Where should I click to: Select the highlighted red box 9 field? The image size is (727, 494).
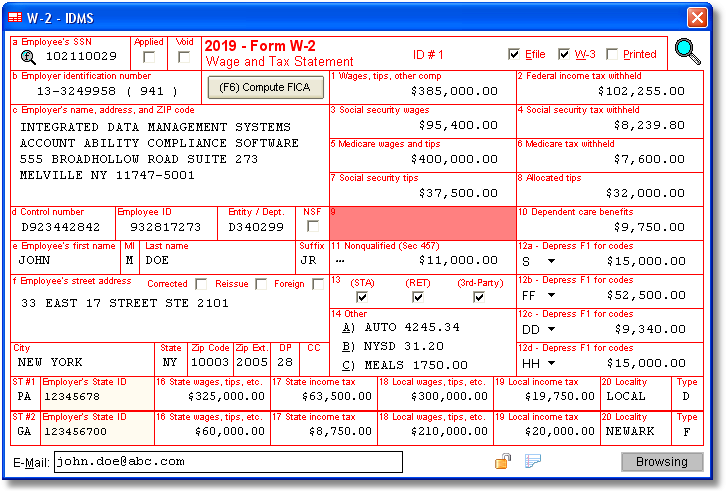(422, 223)
